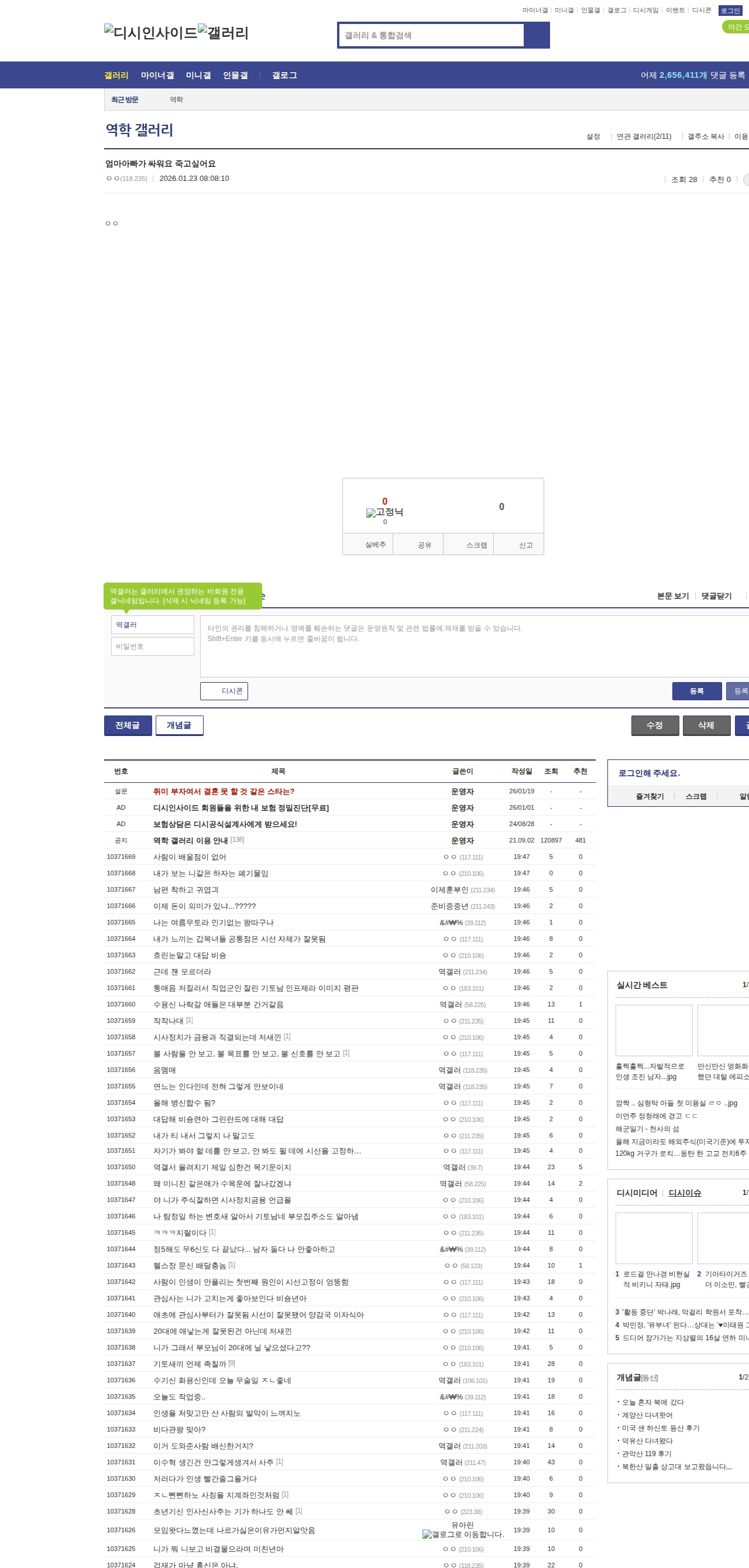Click the search button beside the search box

pyautogui.click(x=536, y=35)
